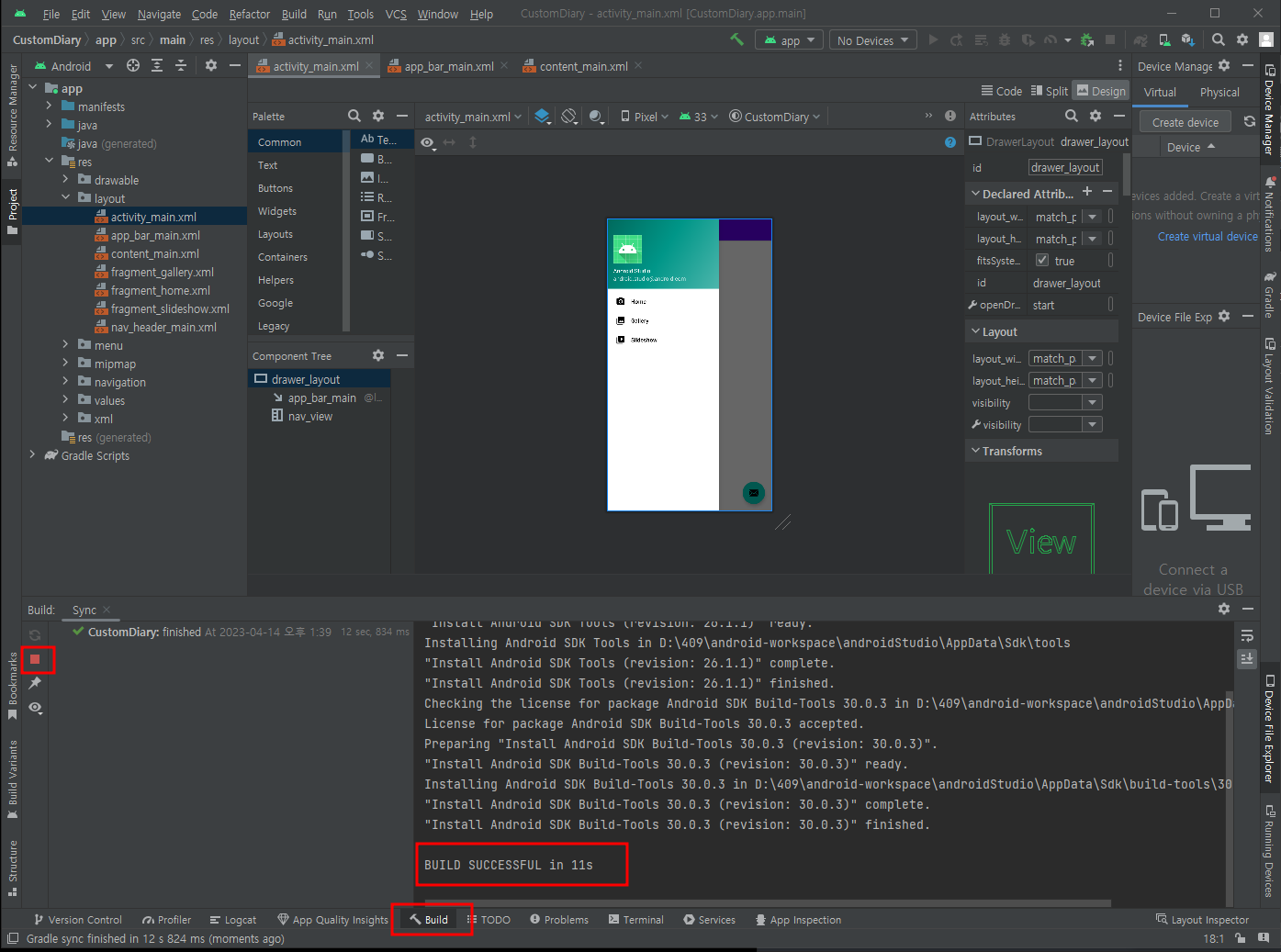Viewport: 1281px width, 952px height.
Task: Open Device Manager from the top toolbar
Action: 1164,40
